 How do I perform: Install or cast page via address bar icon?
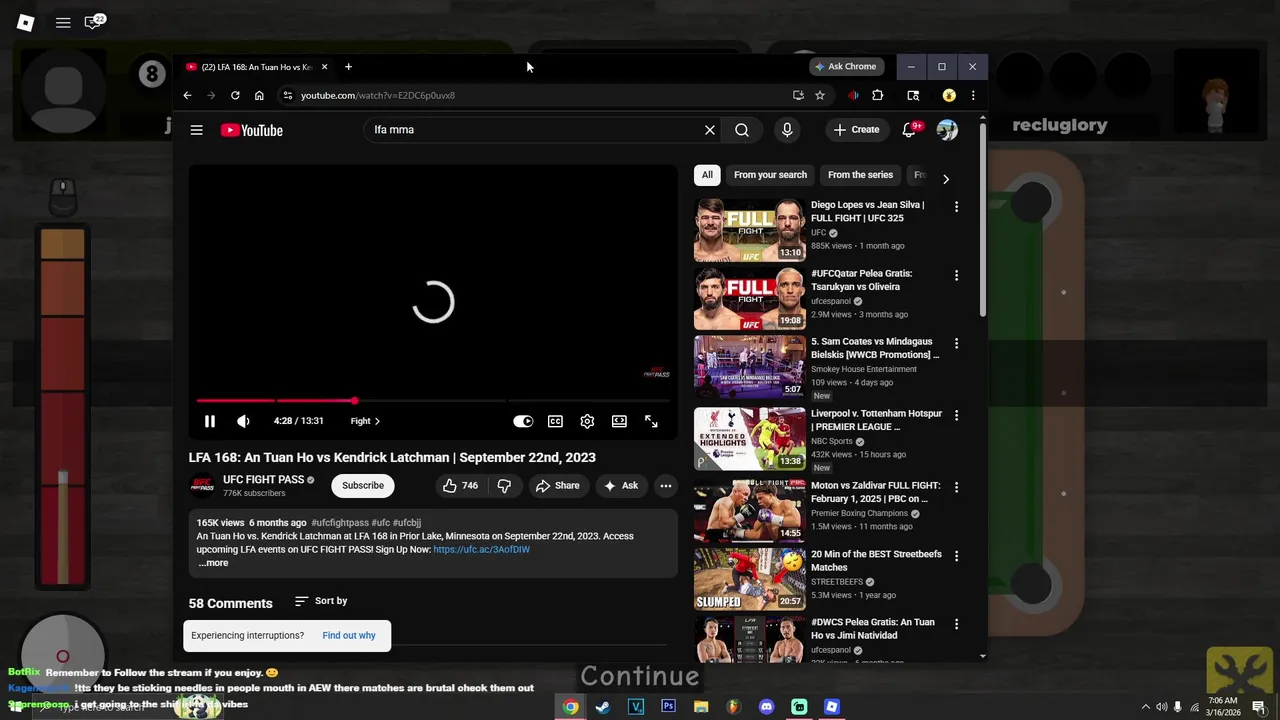tap(798, 95)
